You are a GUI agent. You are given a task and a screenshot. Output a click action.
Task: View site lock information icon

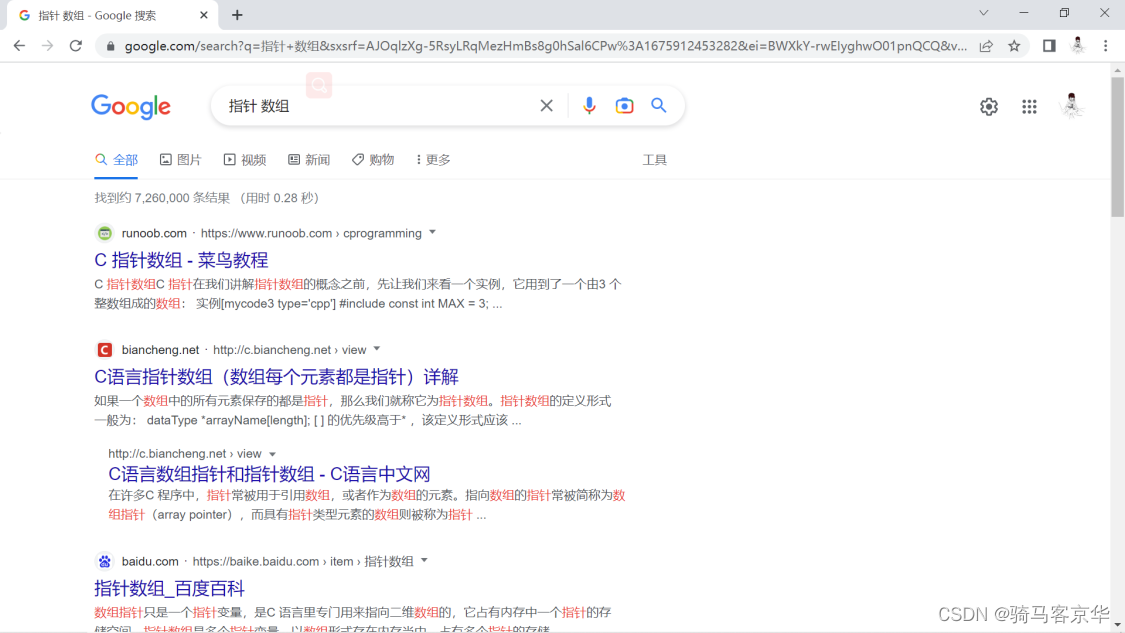[x=110, y=47]
